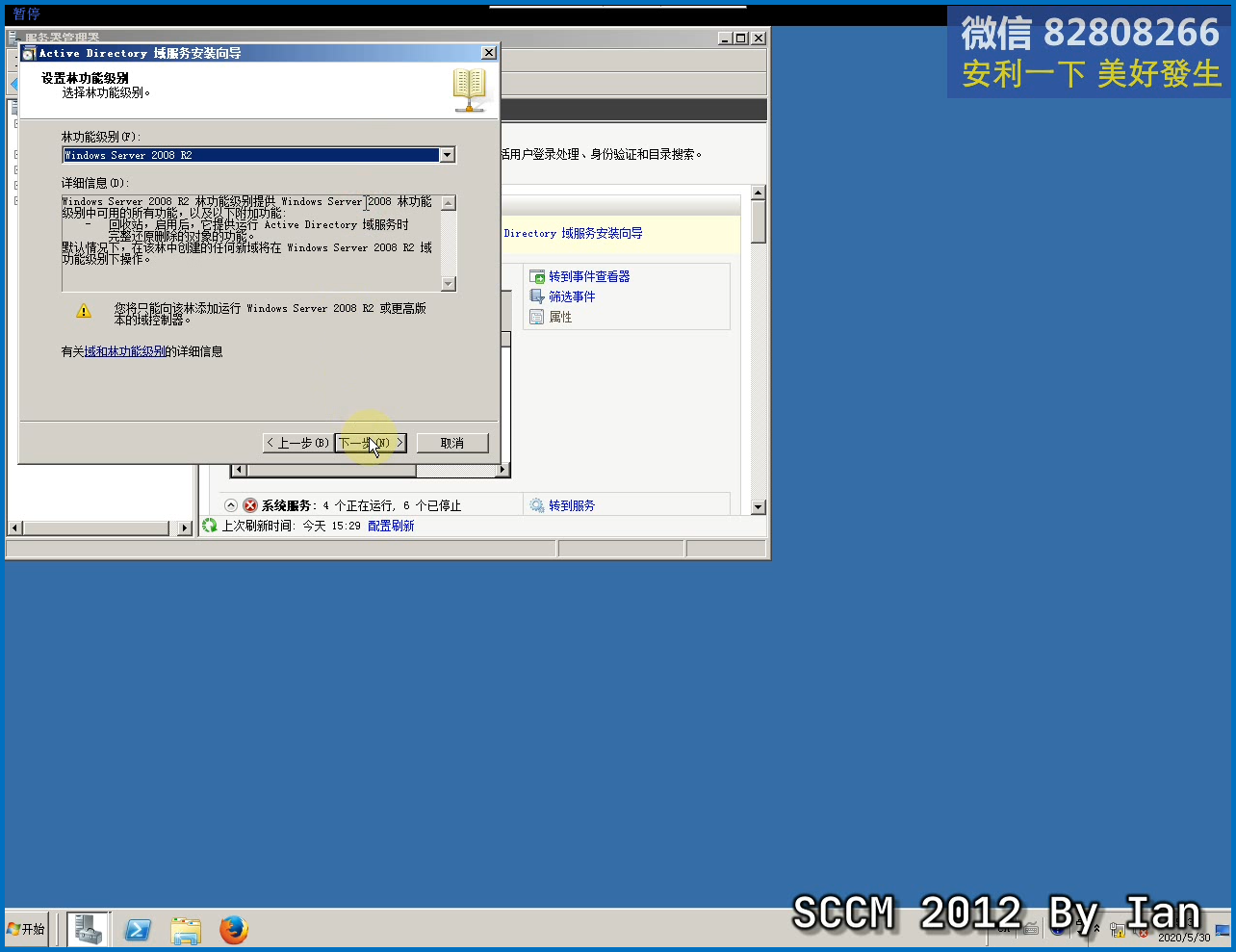Click Server Manager vertical scrollbar up arrow
The width and height of the screenshot is (1236, 952).
point(759,193)
